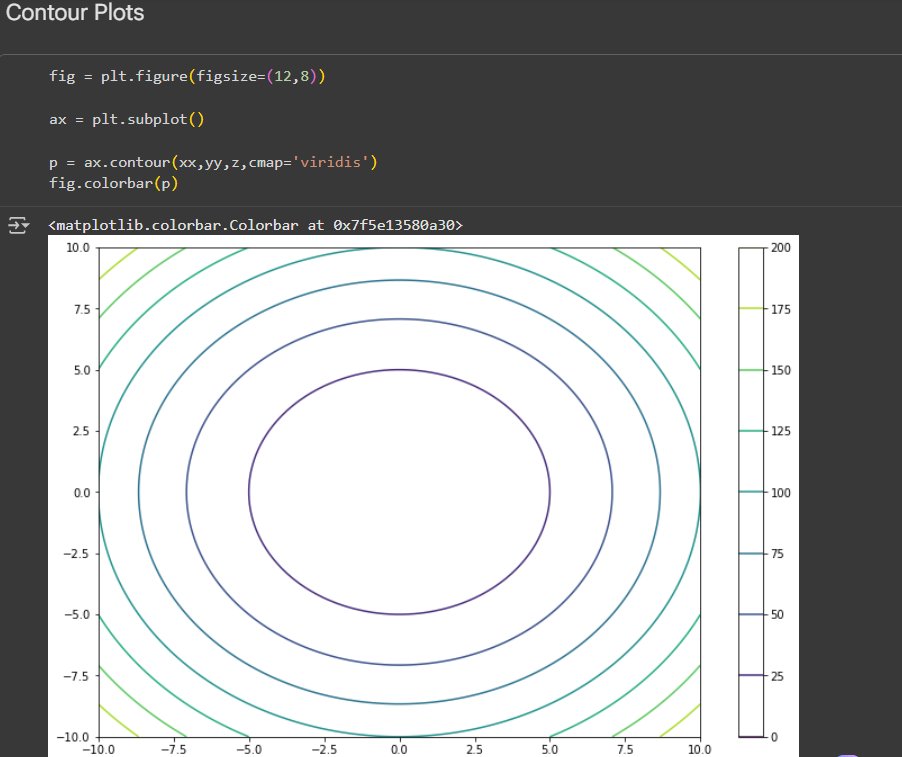Click the y-axis label −7.5
This screenshot has width=902, height=757.
(x=77, y=676)
